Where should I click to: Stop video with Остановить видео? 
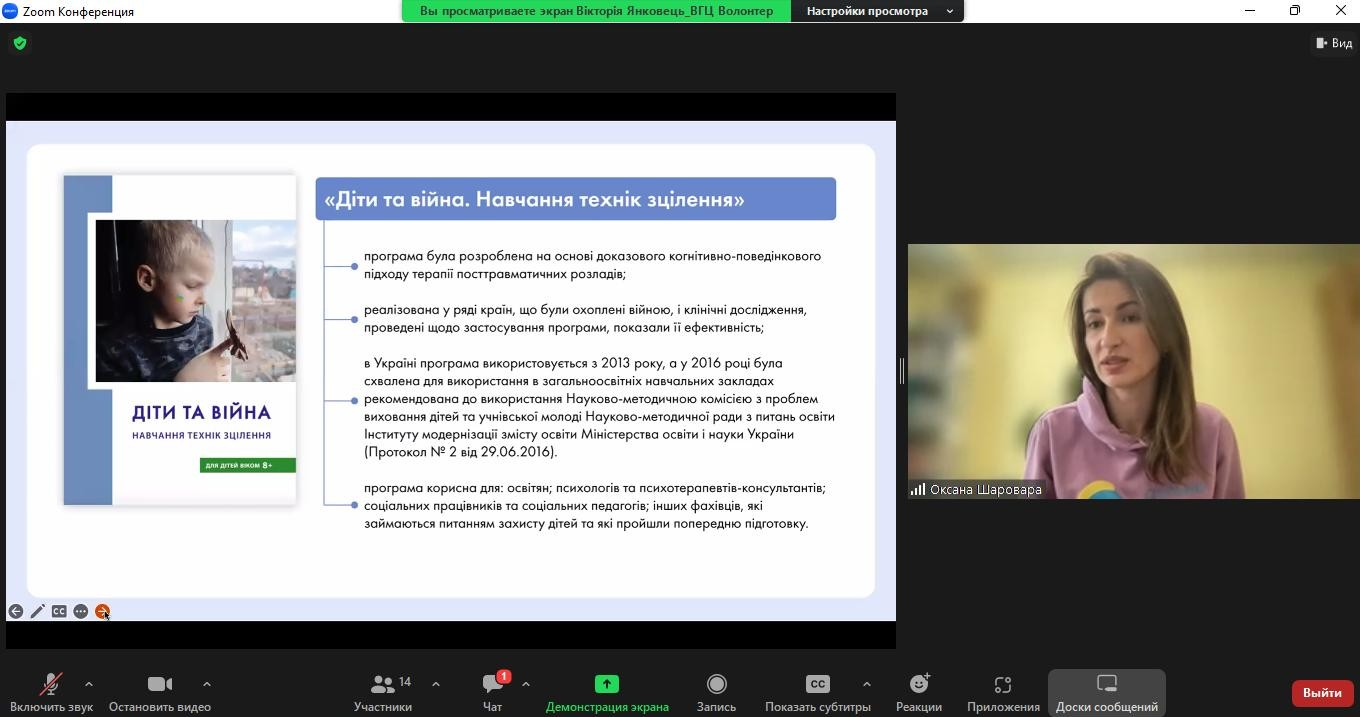tap(160, 692)
